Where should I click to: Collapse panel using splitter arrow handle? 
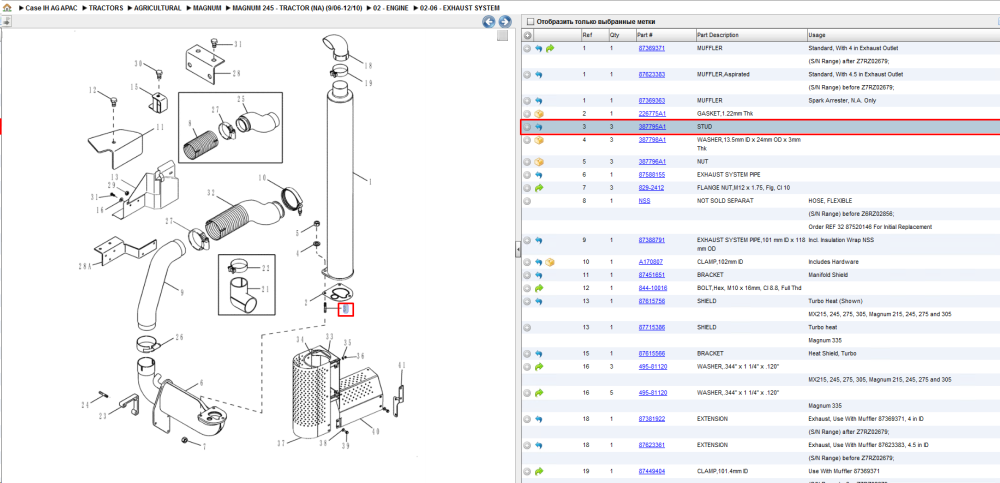point(518,250)
